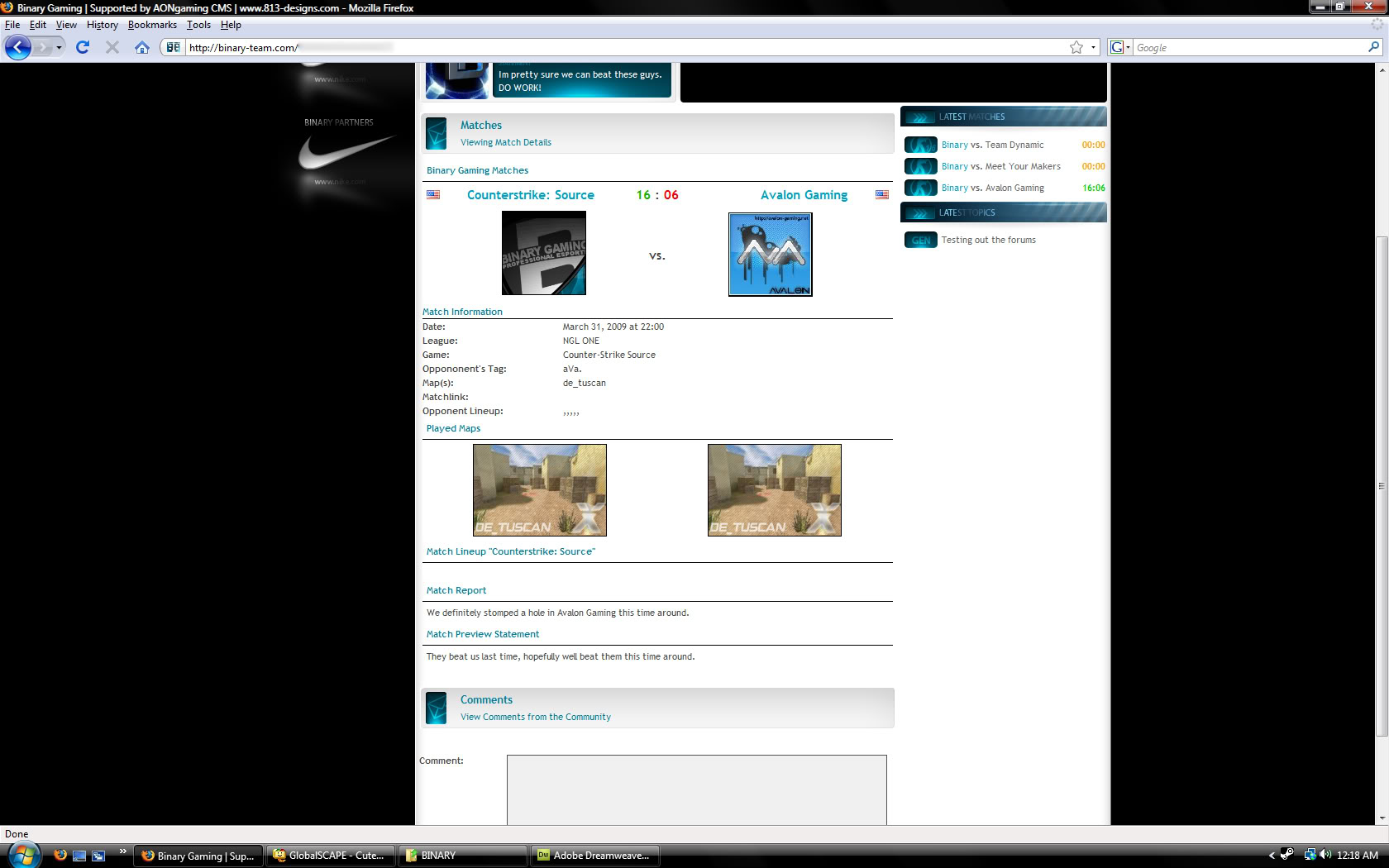The image size is (1389, 868).
Task: Reload the page with the refresh icon
Action: pyautogui.click(x=83, y=47)
